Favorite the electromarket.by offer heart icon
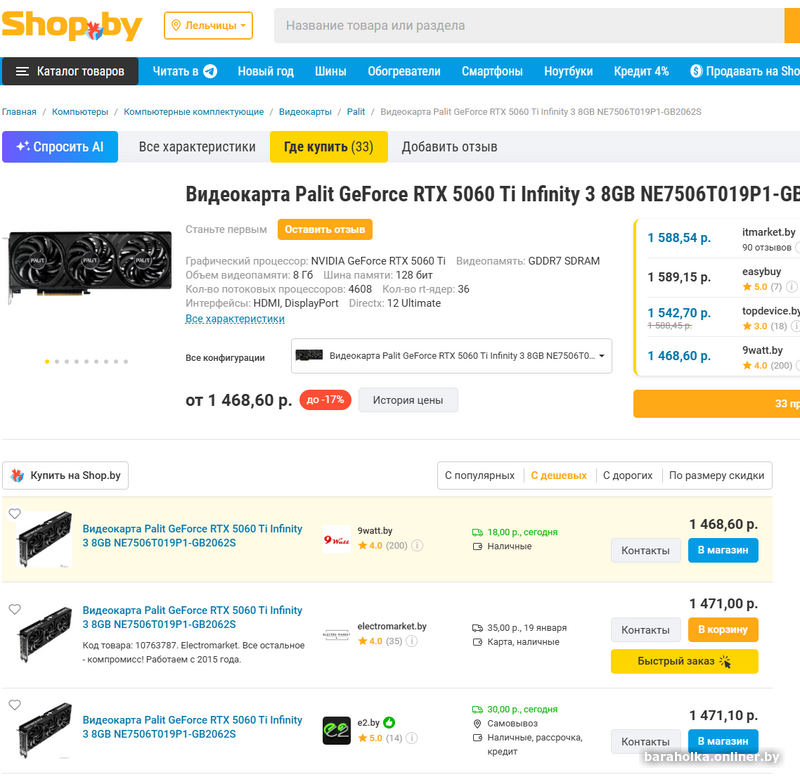The image size is (800, 778). click(15, 609)
